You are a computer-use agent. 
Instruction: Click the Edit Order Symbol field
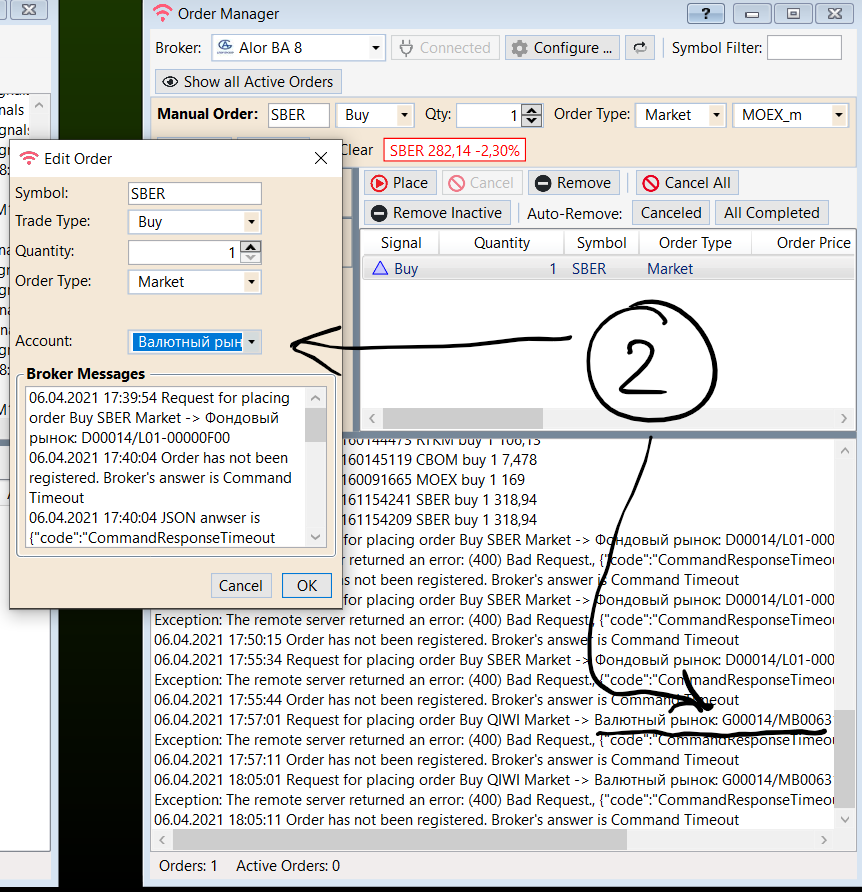point(195,193)
